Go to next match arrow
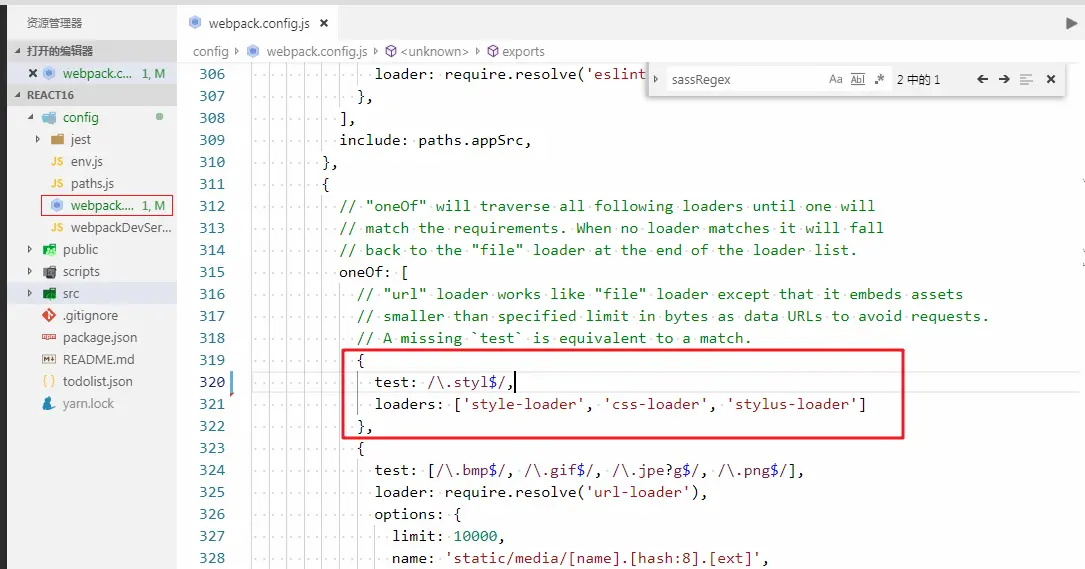1085x569 pixels. (x=1004, y=80)
